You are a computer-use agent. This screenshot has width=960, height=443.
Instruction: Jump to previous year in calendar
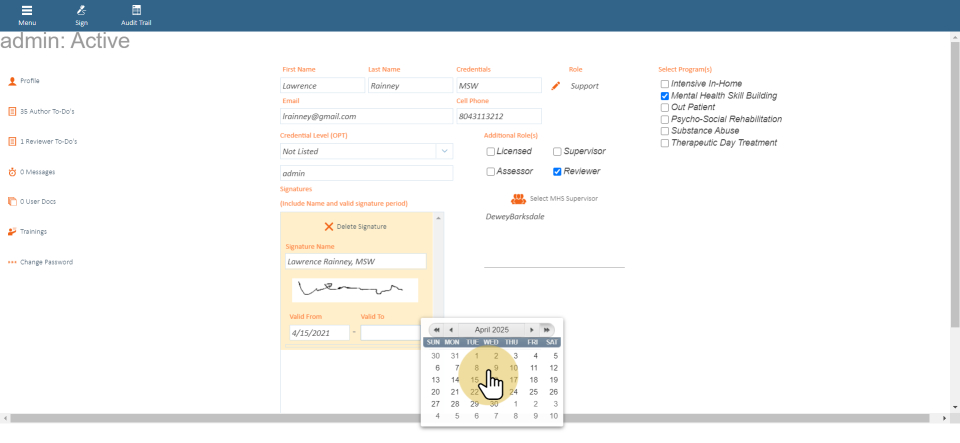coord(436,329)
